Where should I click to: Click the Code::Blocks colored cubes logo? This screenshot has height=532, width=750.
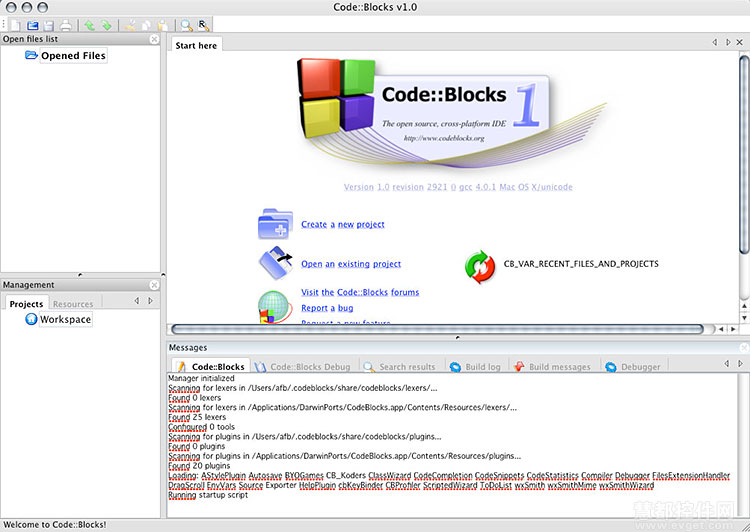point(336,98)
